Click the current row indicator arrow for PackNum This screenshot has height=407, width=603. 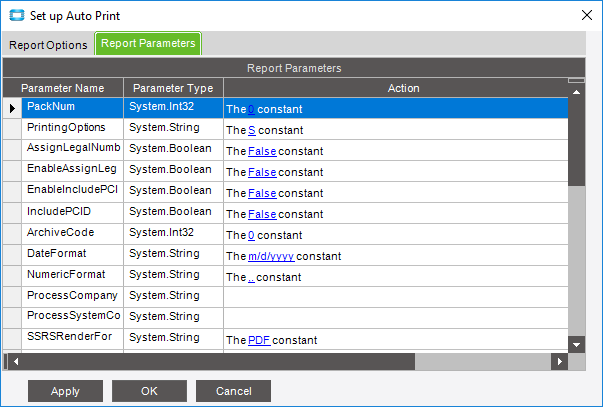pyautogui.click(x=12, y=108)
